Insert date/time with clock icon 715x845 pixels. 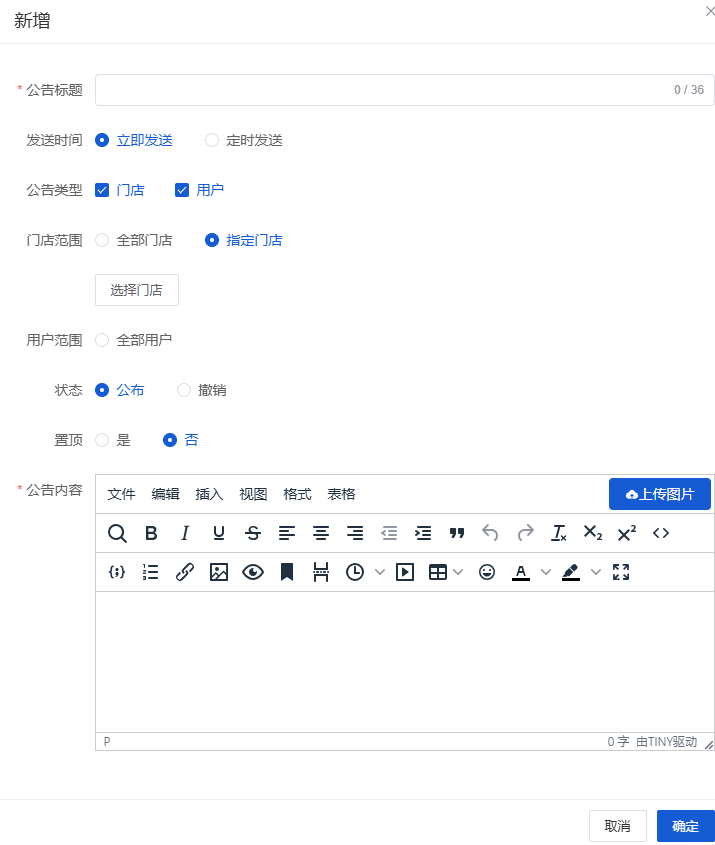point(355,572)
